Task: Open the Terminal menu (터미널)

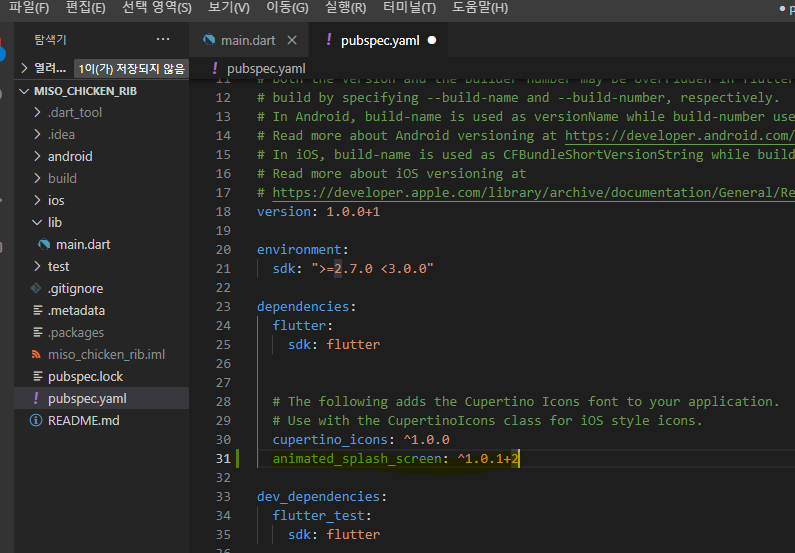Action: [x=409, y=8]
